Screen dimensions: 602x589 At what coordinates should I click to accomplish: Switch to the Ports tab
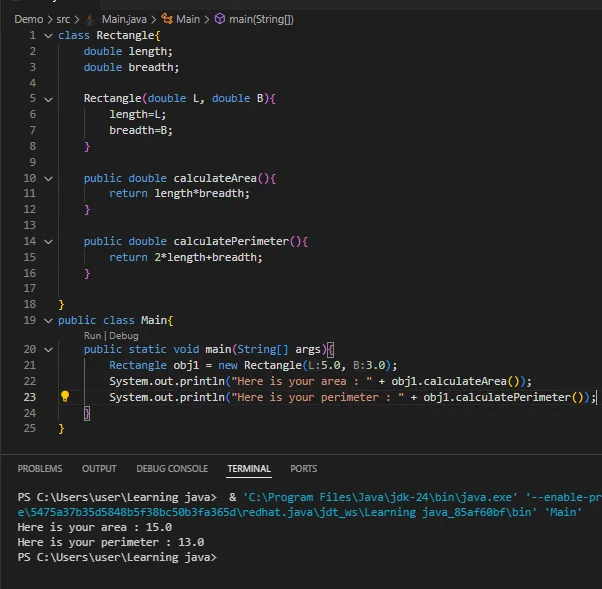point(303,468)
